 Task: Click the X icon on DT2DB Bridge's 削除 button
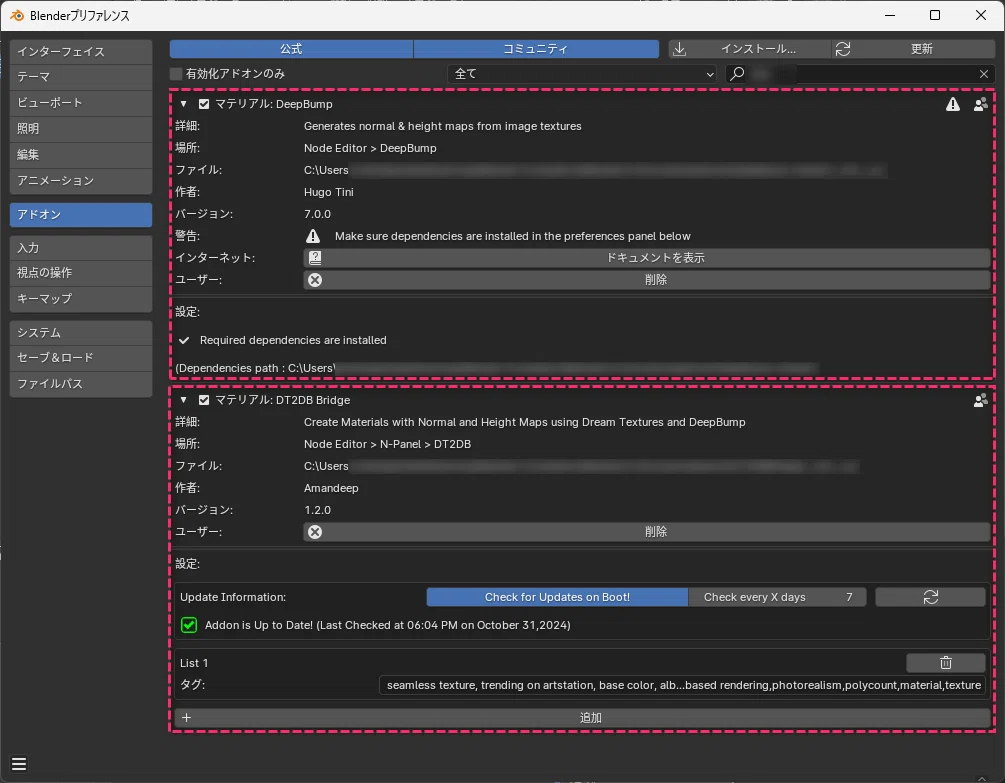[315, 532]
